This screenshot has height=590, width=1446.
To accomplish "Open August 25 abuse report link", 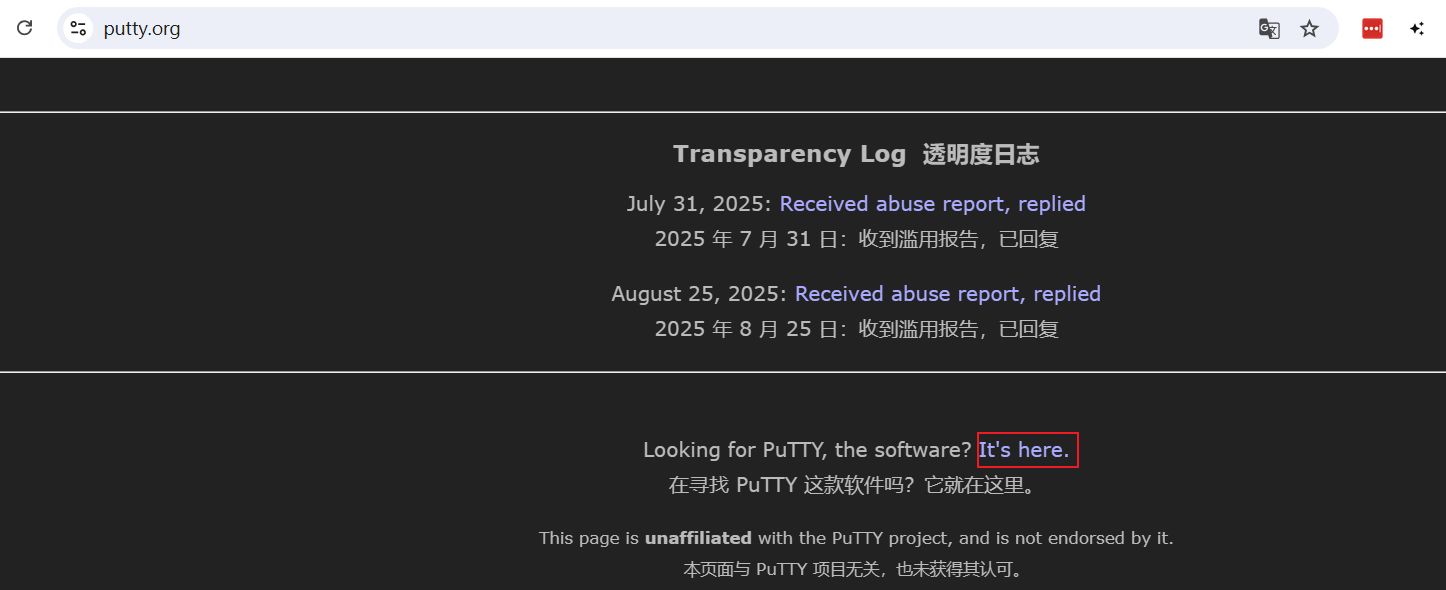I will [x=947, y=294].
